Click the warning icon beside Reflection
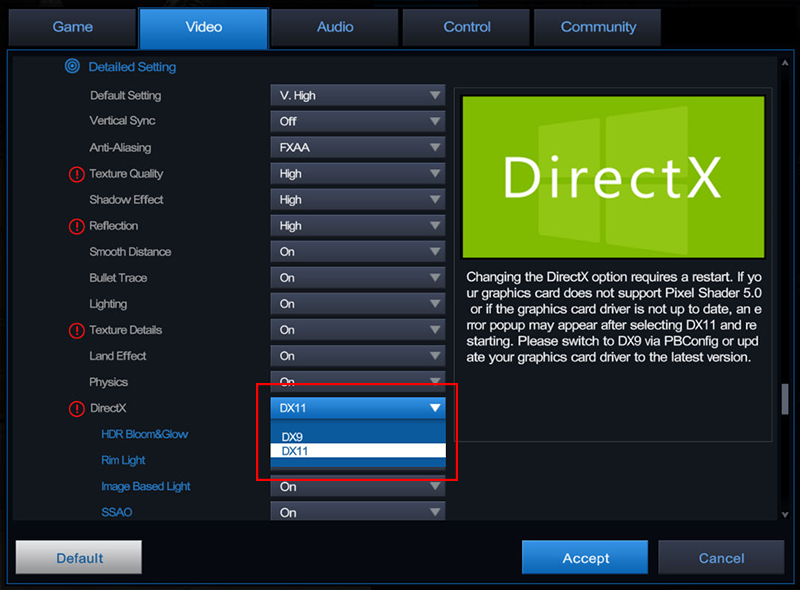Image resolution: width=800 pixels, height=590 pixels. coord(77,226)
